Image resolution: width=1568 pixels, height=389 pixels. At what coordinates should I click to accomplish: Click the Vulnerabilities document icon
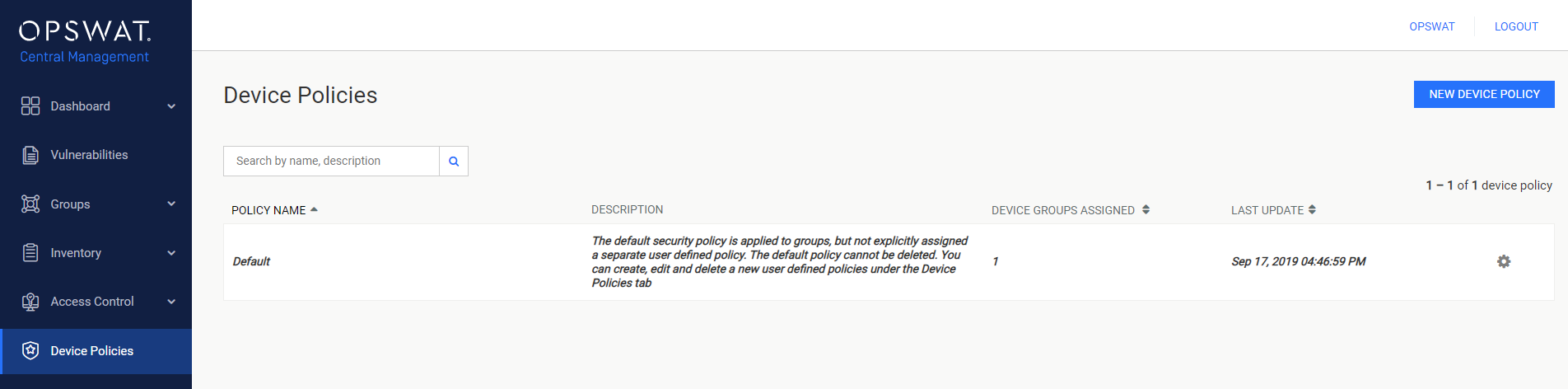tap(30, 155)
